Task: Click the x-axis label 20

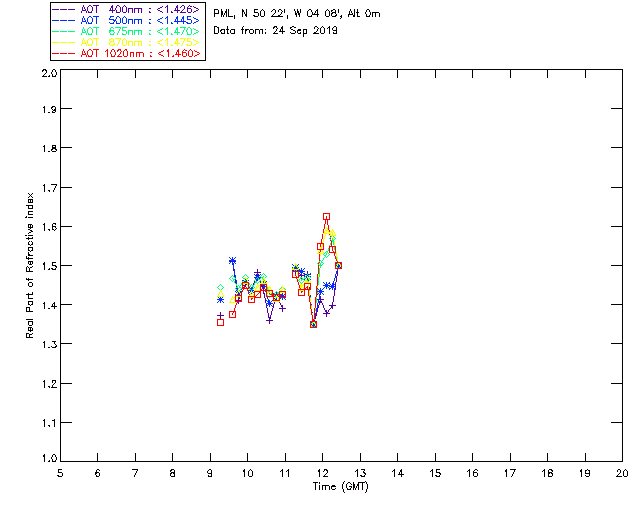Action: point(622,473)
